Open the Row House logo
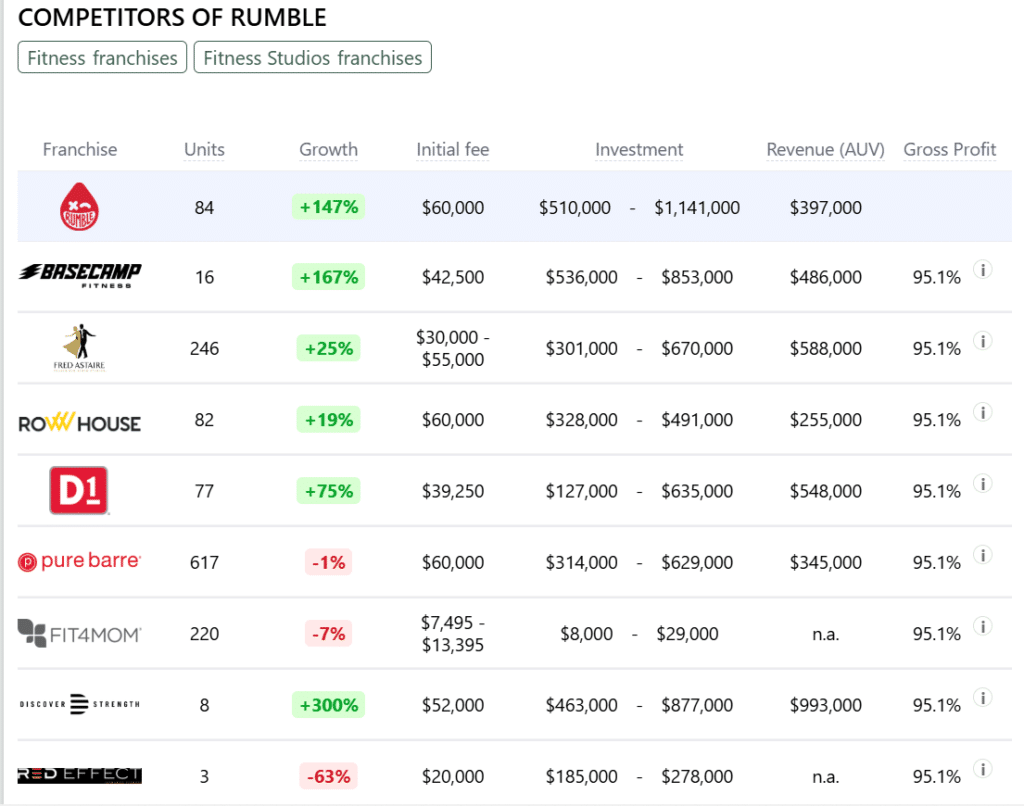1024x806 pixels. click(80, 423)
